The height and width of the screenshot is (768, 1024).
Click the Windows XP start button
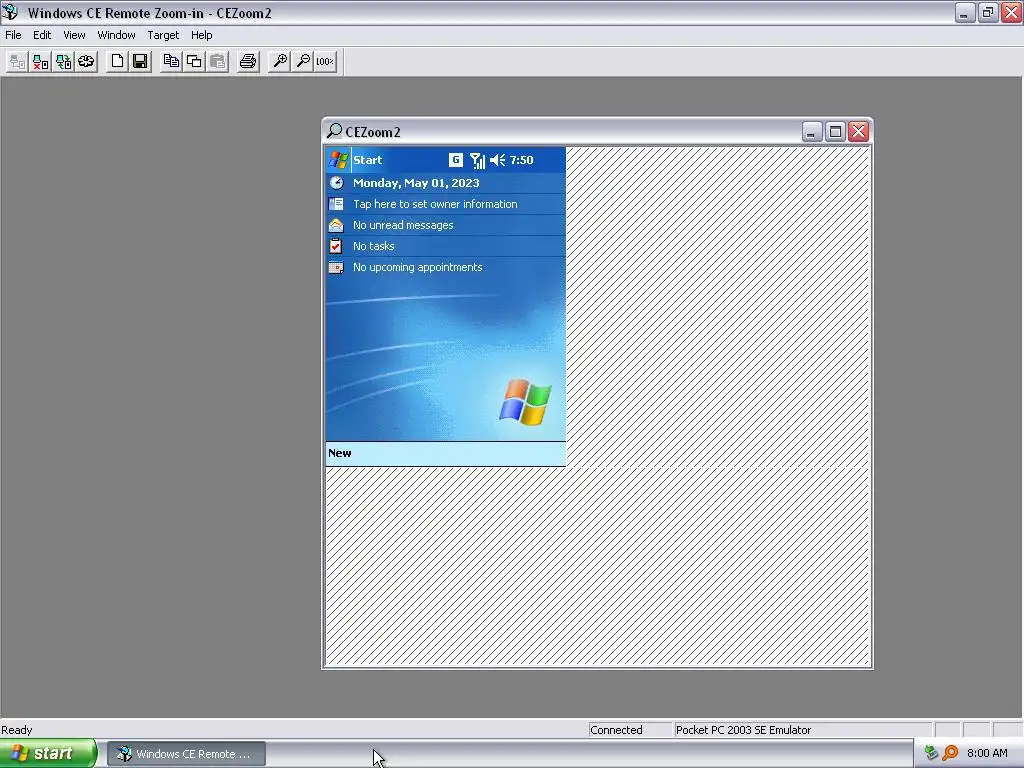tap(48, 754)
